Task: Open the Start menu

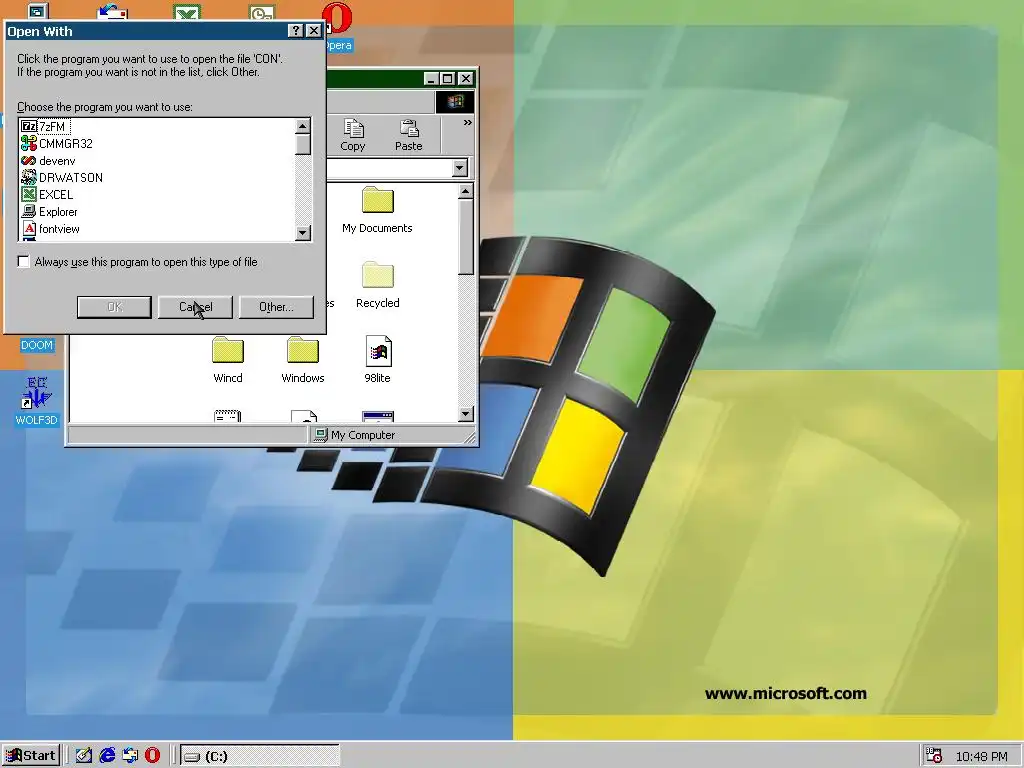Action: [31, 756]
